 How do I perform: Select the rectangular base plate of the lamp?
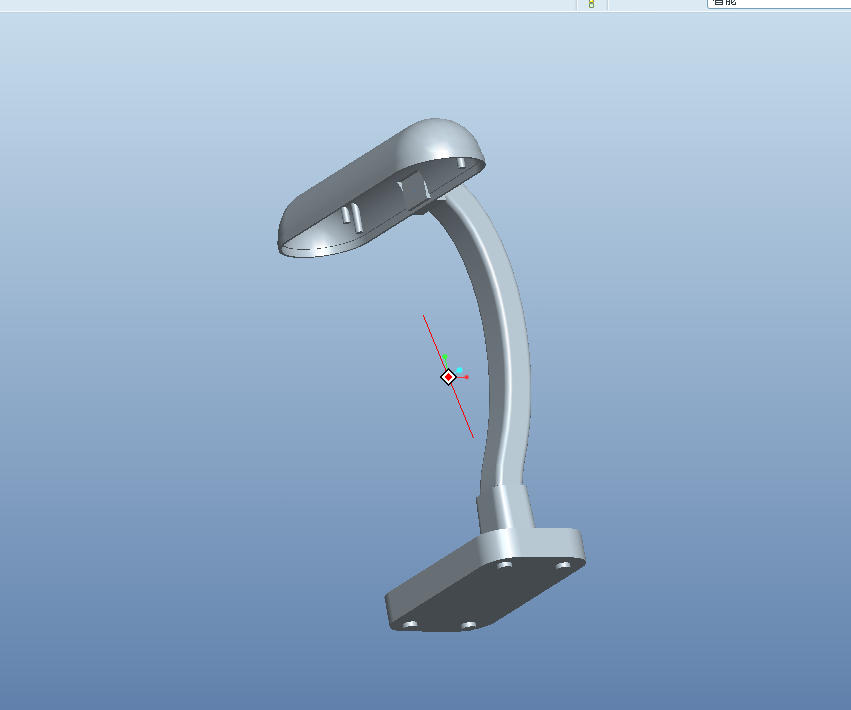click(485, 580)
